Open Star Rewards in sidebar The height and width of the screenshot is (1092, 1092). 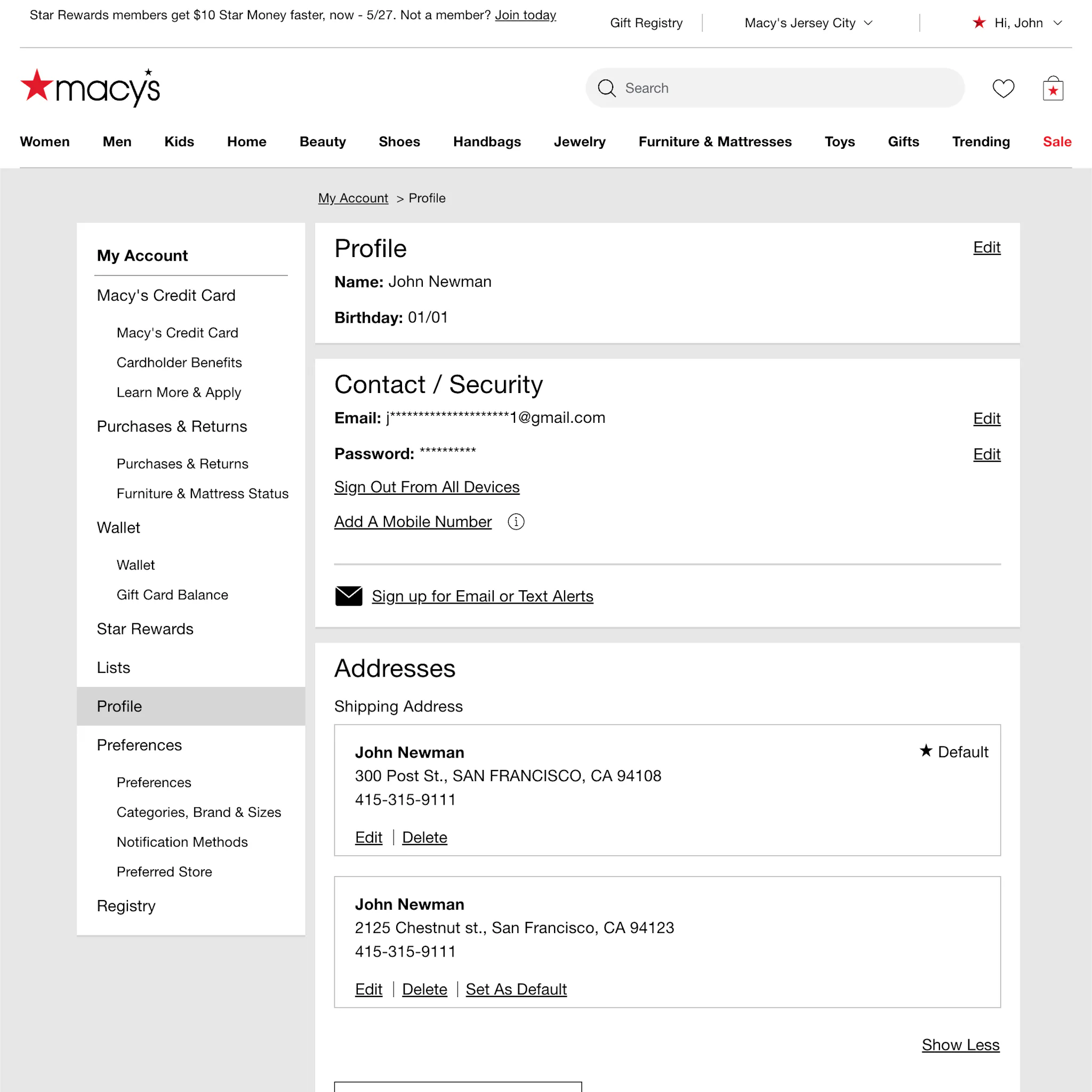[x=144, y=629]
